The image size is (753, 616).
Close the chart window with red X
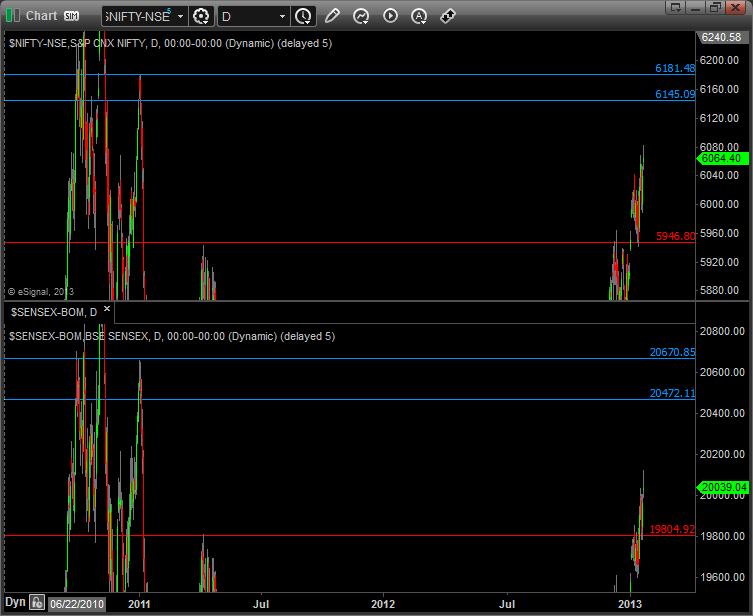click(x=735, y=7)
